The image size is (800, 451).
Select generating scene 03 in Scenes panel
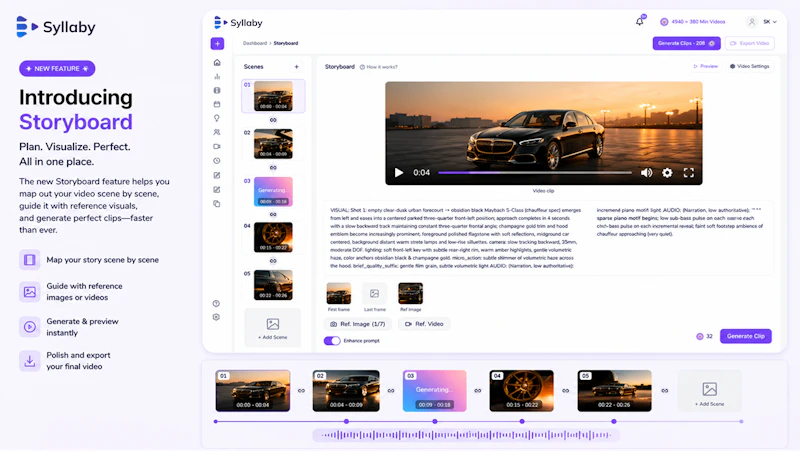pos(273,191)
